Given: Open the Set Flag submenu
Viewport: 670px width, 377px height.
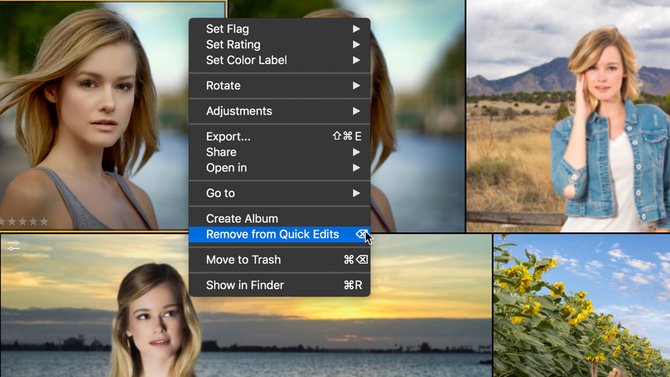Looking at the screenshot, I should (x=279, y=29).
